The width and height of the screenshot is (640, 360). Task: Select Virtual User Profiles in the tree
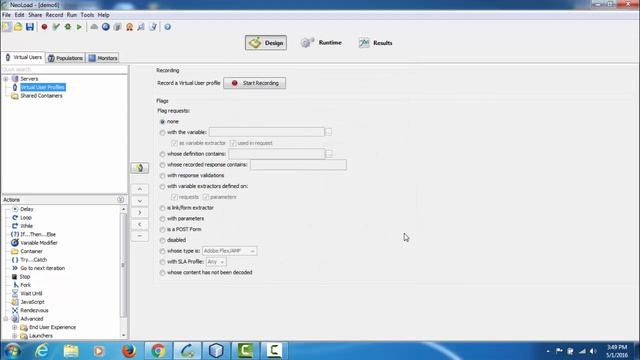pos(42,87)
